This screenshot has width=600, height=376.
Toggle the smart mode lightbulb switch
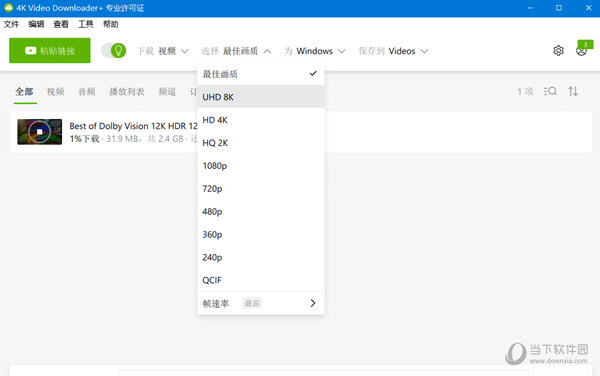[x=114, y=50]
